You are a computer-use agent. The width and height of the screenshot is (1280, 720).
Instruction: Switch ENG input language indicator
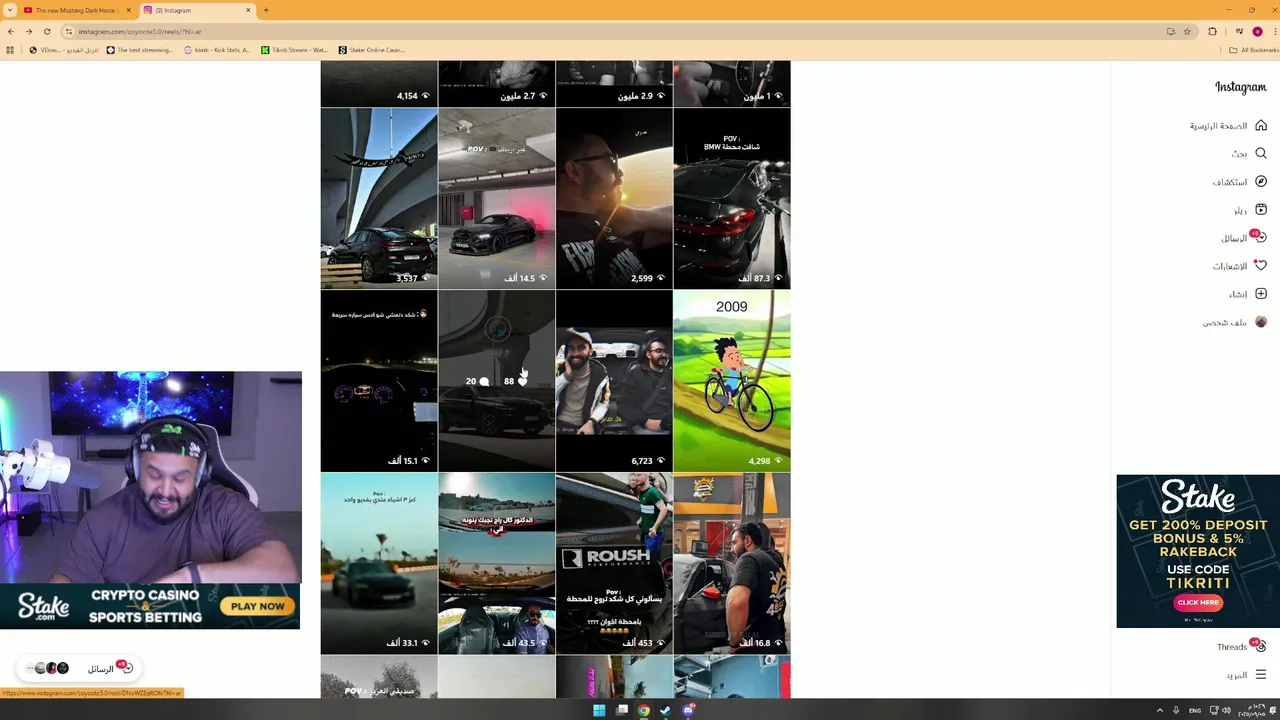[1194, 710]
